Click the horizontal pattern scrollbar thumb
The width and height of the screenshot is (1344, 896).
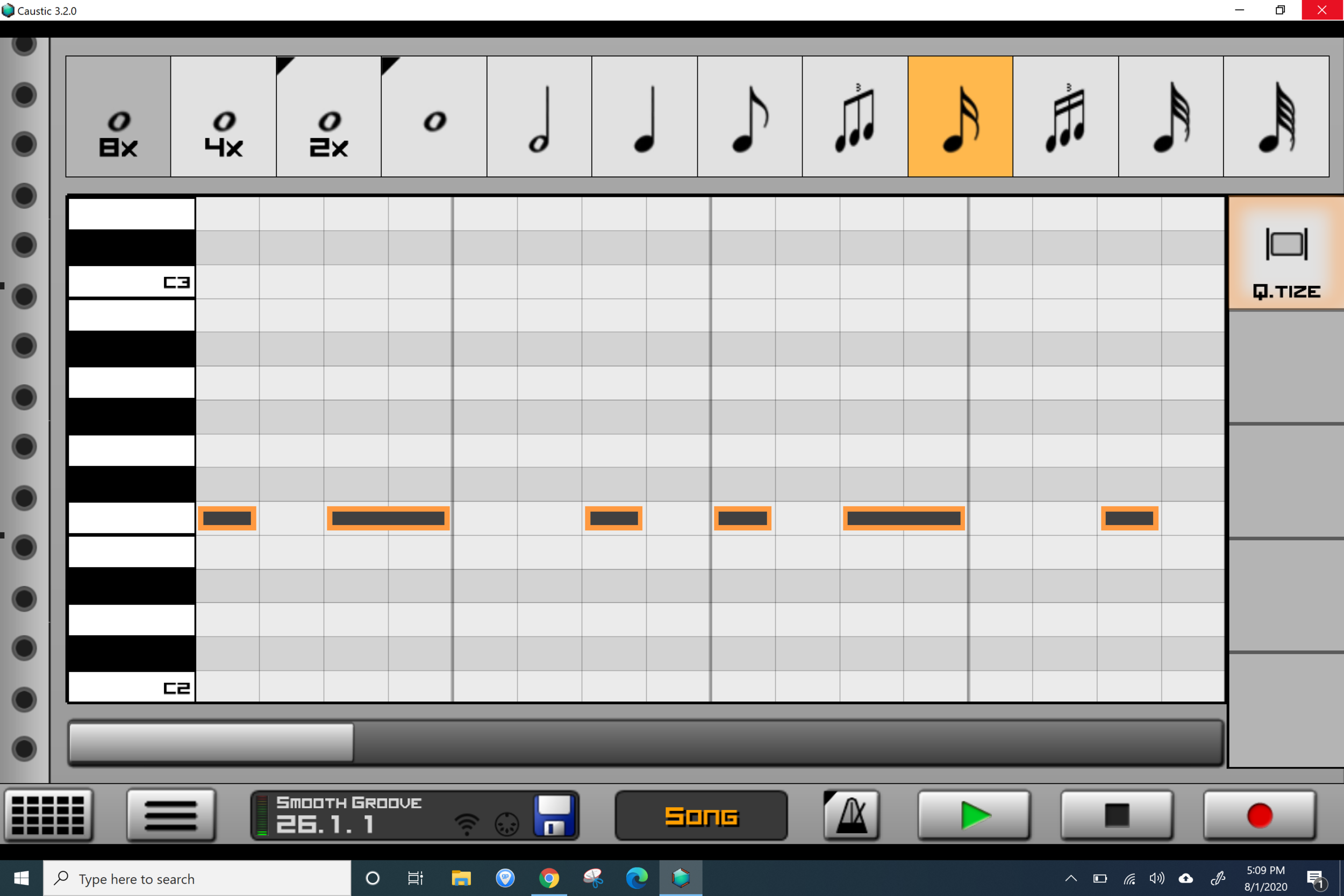tap(211, 742)
